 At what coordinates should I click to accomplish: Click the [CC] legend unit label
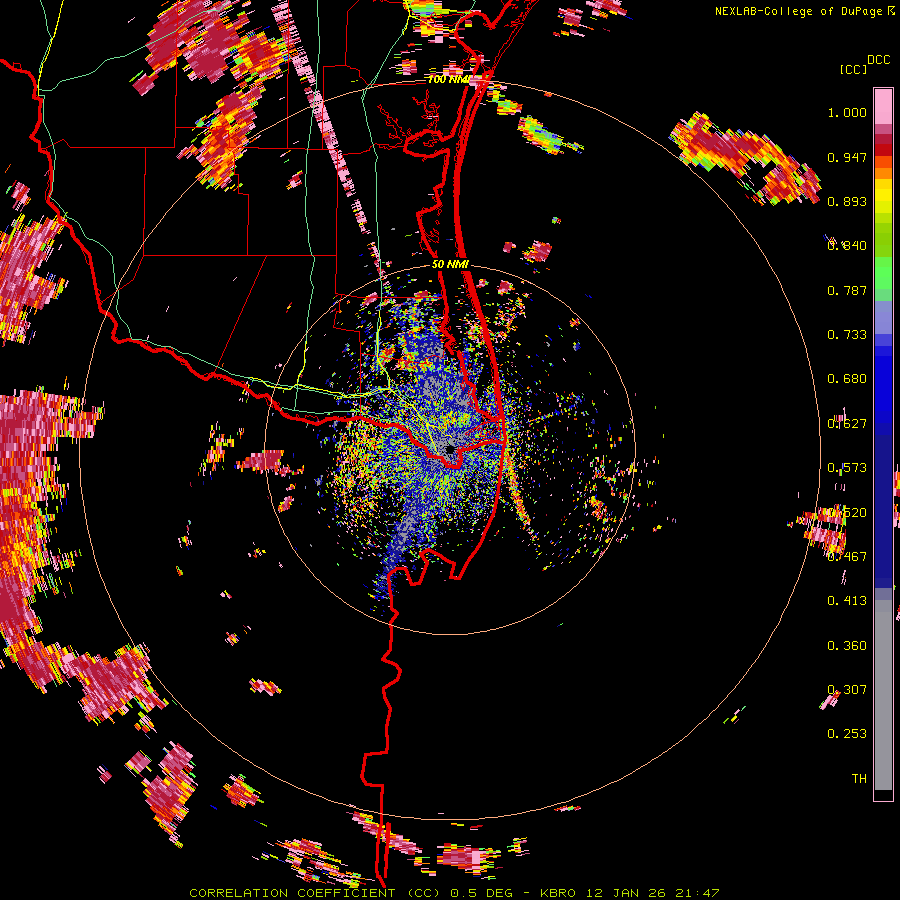[853, 69]
